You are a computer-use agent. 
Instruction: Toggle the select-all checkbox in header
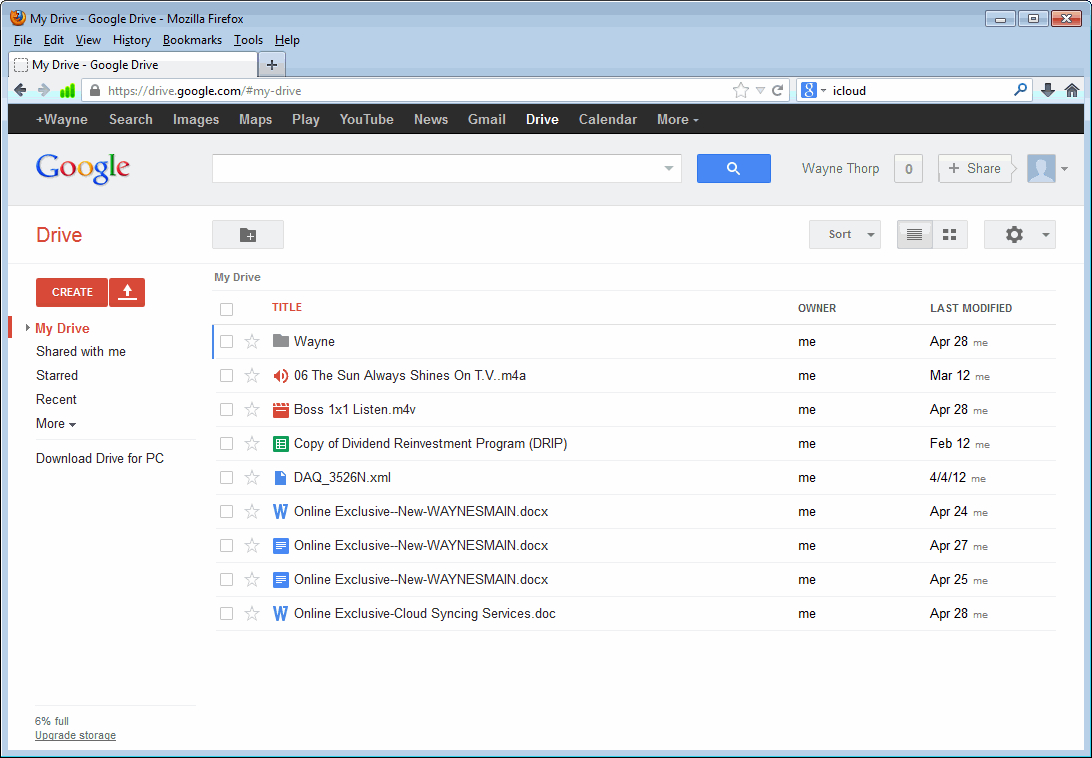[x=226, y=309]
